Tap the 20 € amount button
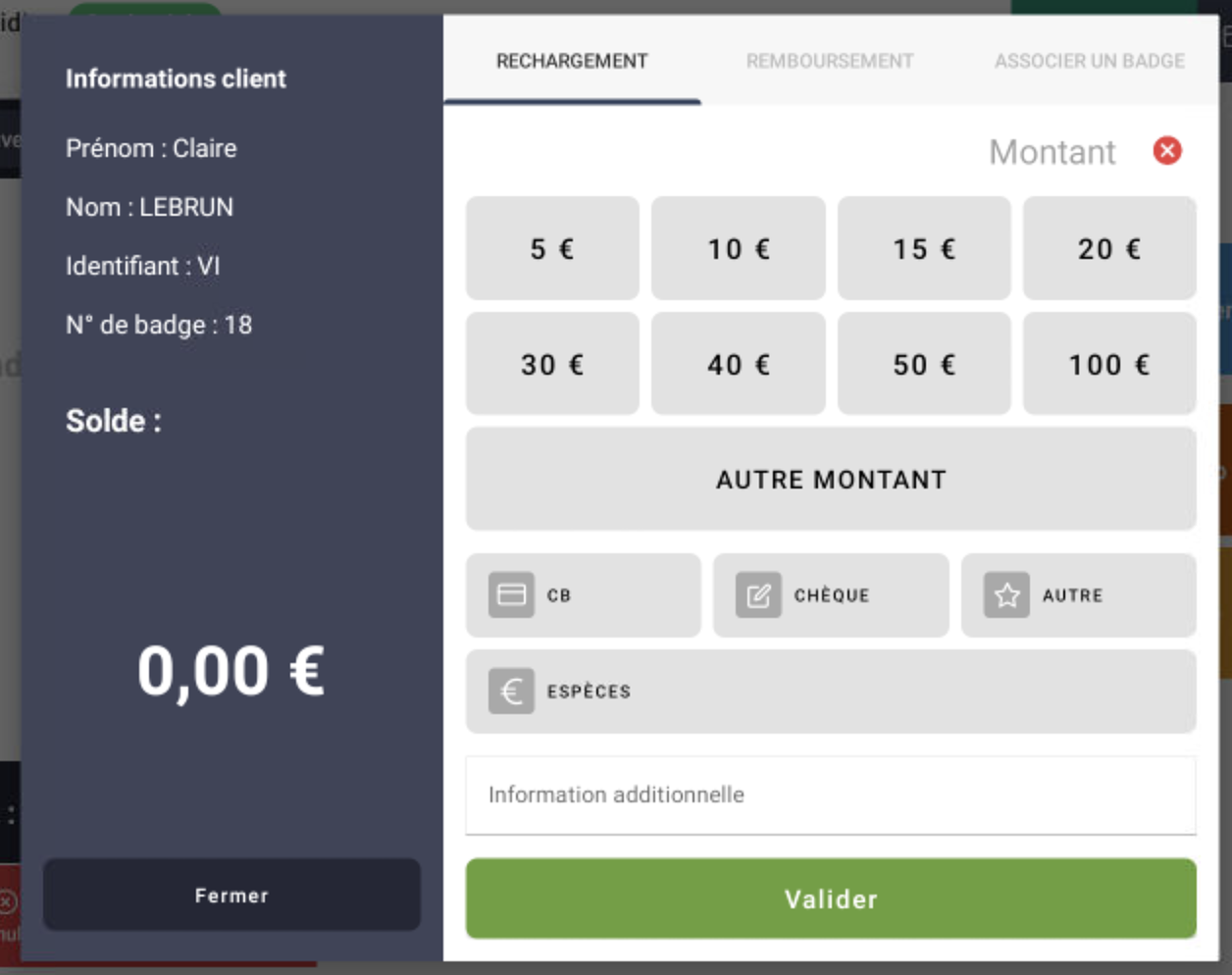This screenshot has width=1232, height=975. point(1108,248)
